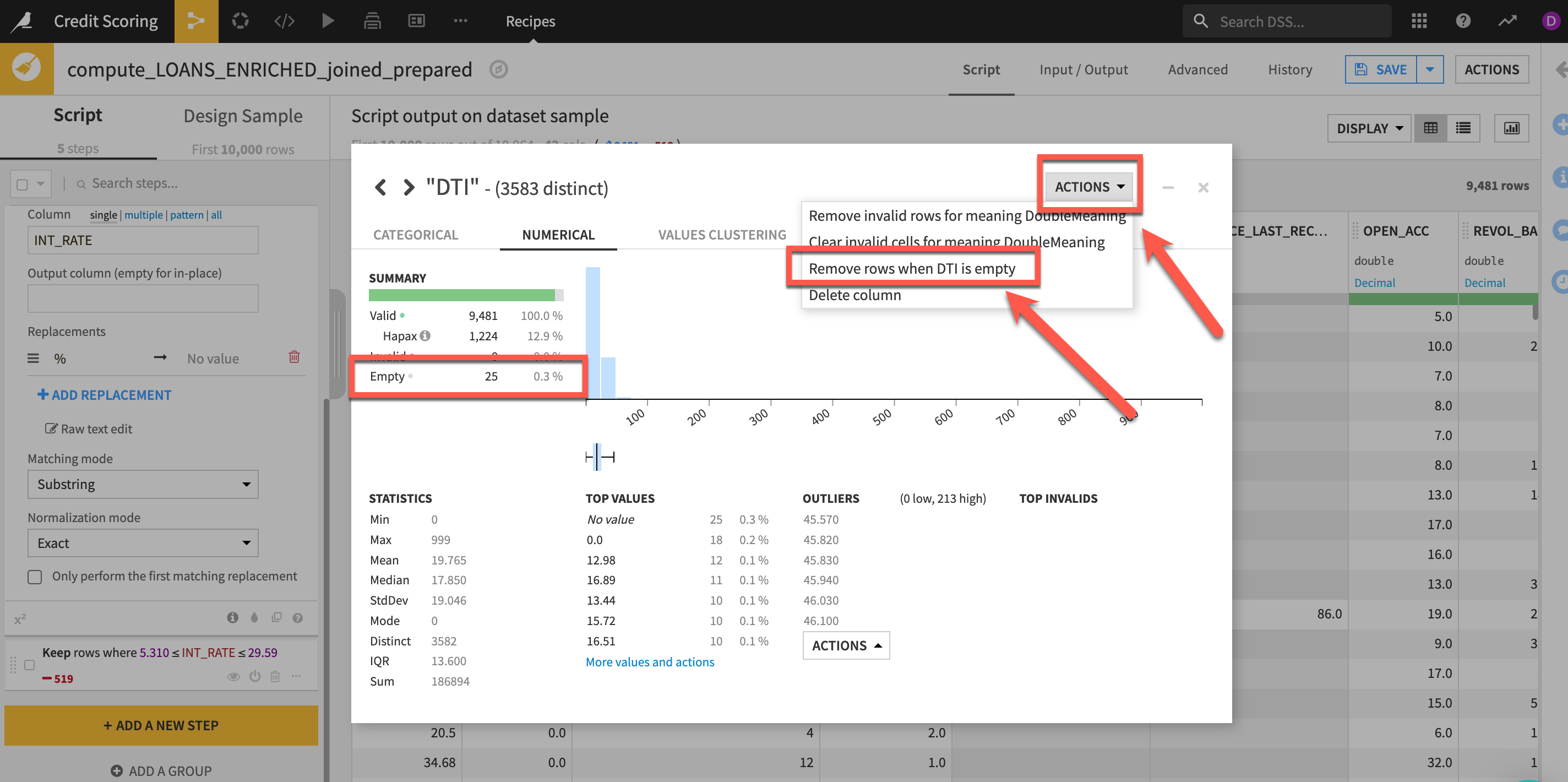The width and height of the screenshot is (1568, 782).
Task: Click the Output column input field
Action: (x=143, y=298)
